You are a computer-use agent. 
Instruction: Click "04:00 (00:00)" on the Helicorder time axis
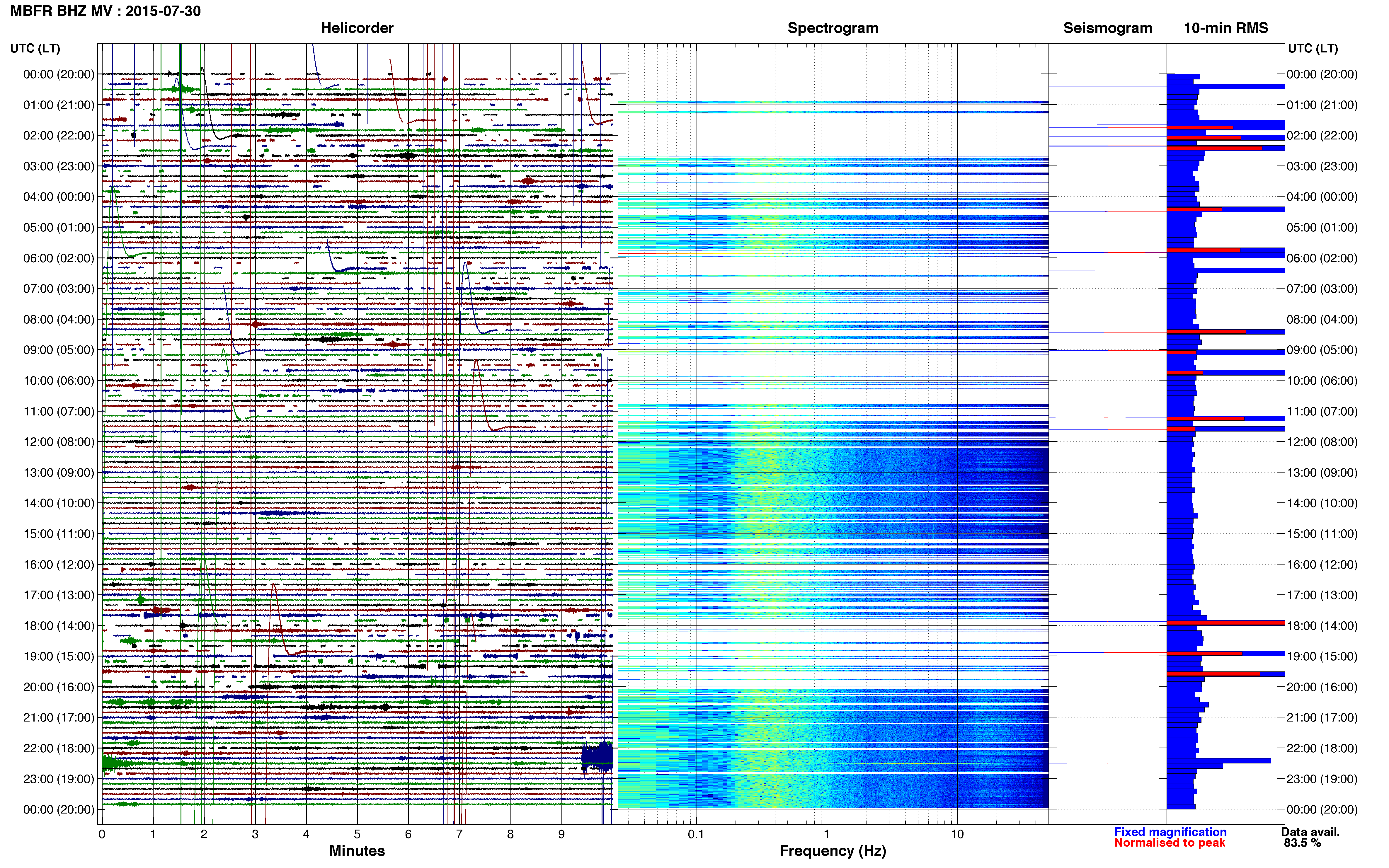59,197
